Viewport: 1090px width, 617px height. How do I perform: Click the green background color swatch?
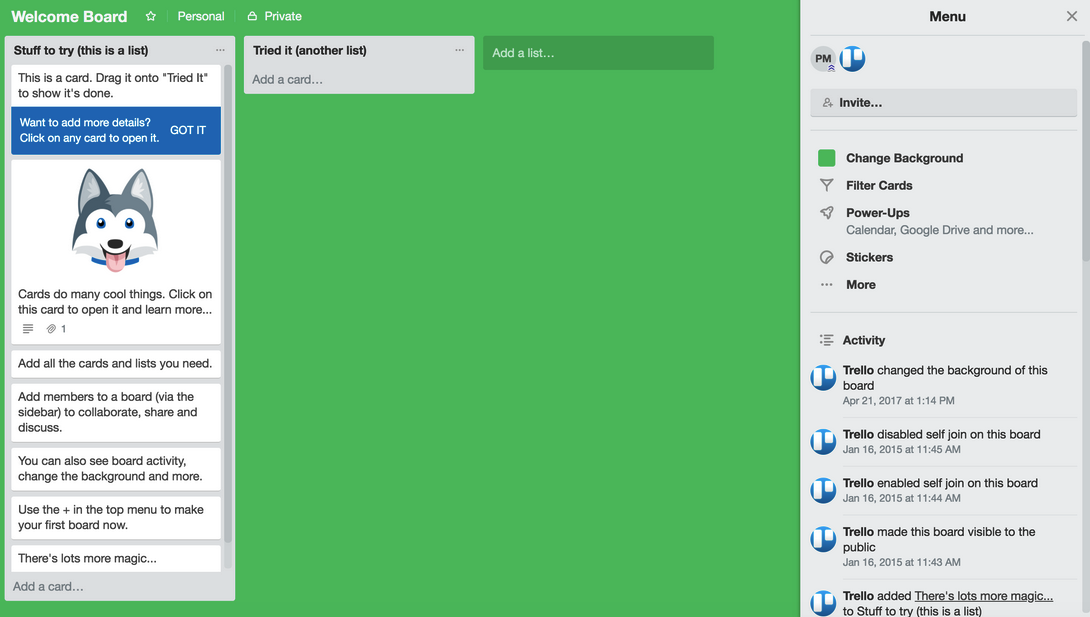[827, 158]
